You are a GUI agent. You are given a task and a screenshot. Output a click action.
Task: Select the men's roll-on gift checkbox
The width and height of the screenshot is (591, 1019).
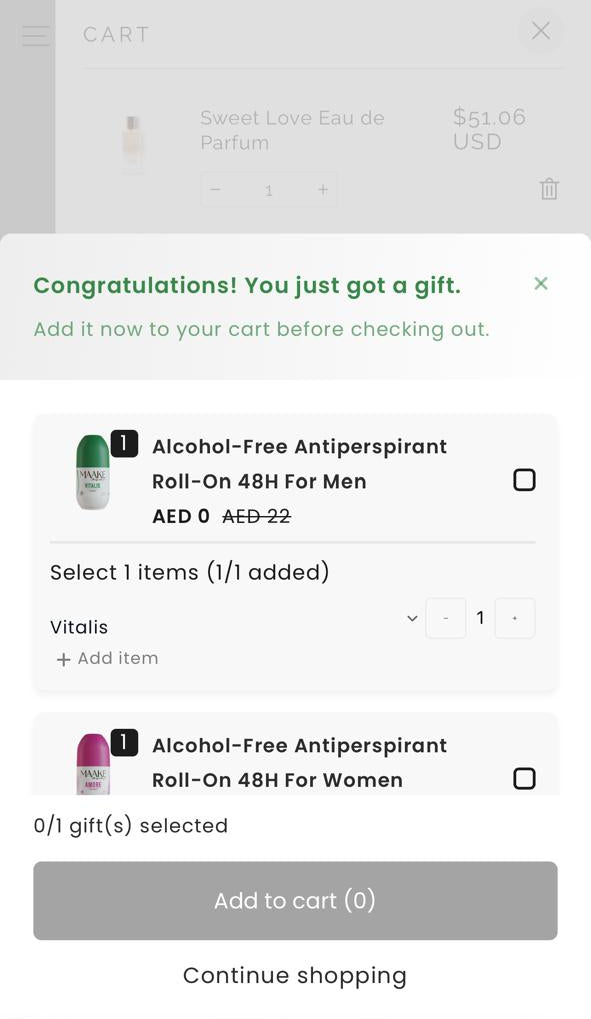[x=524, y=480]
